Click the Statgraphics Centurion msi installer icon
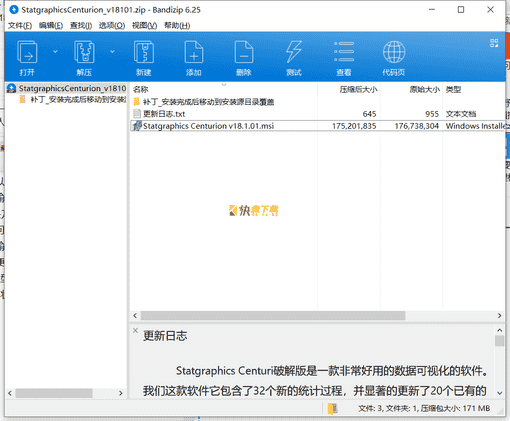This screenshot has height=421, width=510. 137,126
